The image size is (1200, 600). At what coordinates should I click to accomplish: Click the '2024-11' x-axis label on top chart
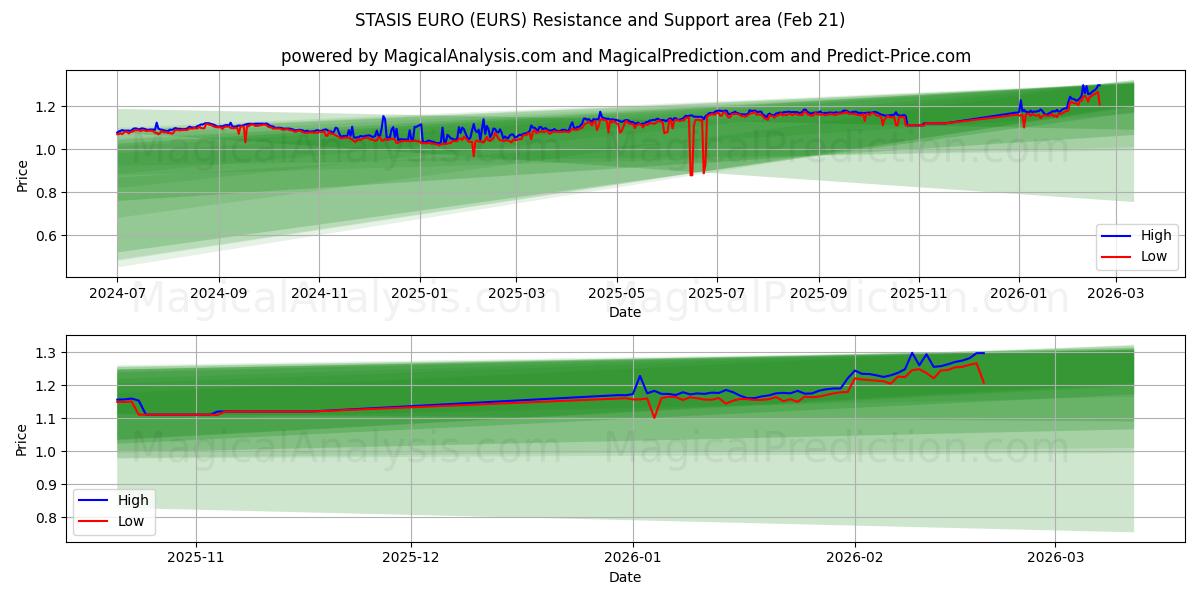[319, 294]
